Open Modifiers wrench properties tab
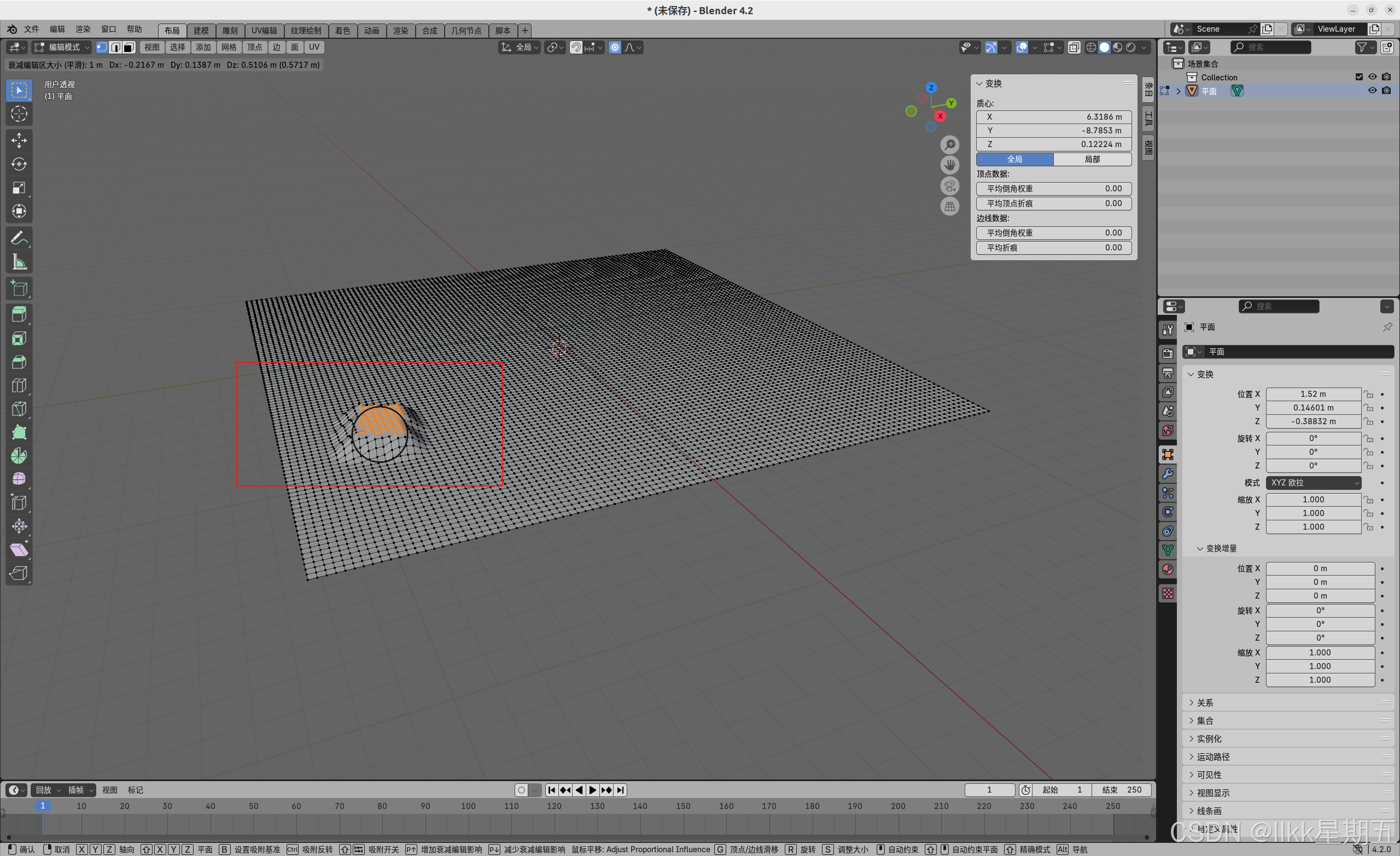Viewport: 1400px width, 856px height. click(1168, 474)
